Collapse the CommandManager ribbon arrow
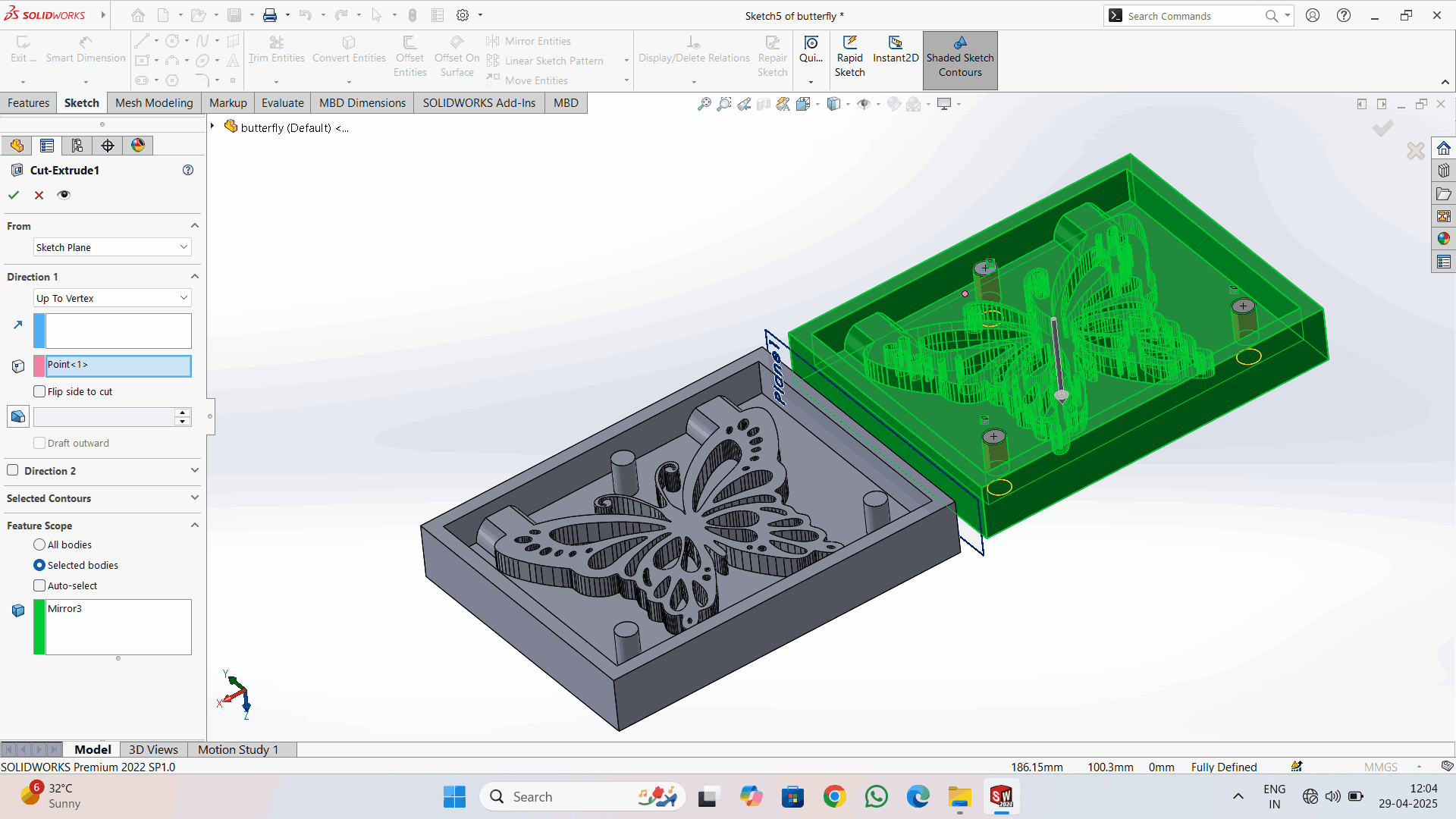Image resolution: width=1456 pixels, height=819 pixels. [1445, 82]
